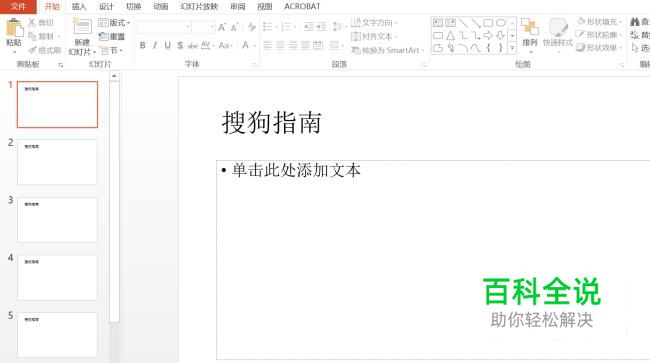Open the paragraph dialog launcher
This screenshot has height=363, width=650.
[424, 65]
